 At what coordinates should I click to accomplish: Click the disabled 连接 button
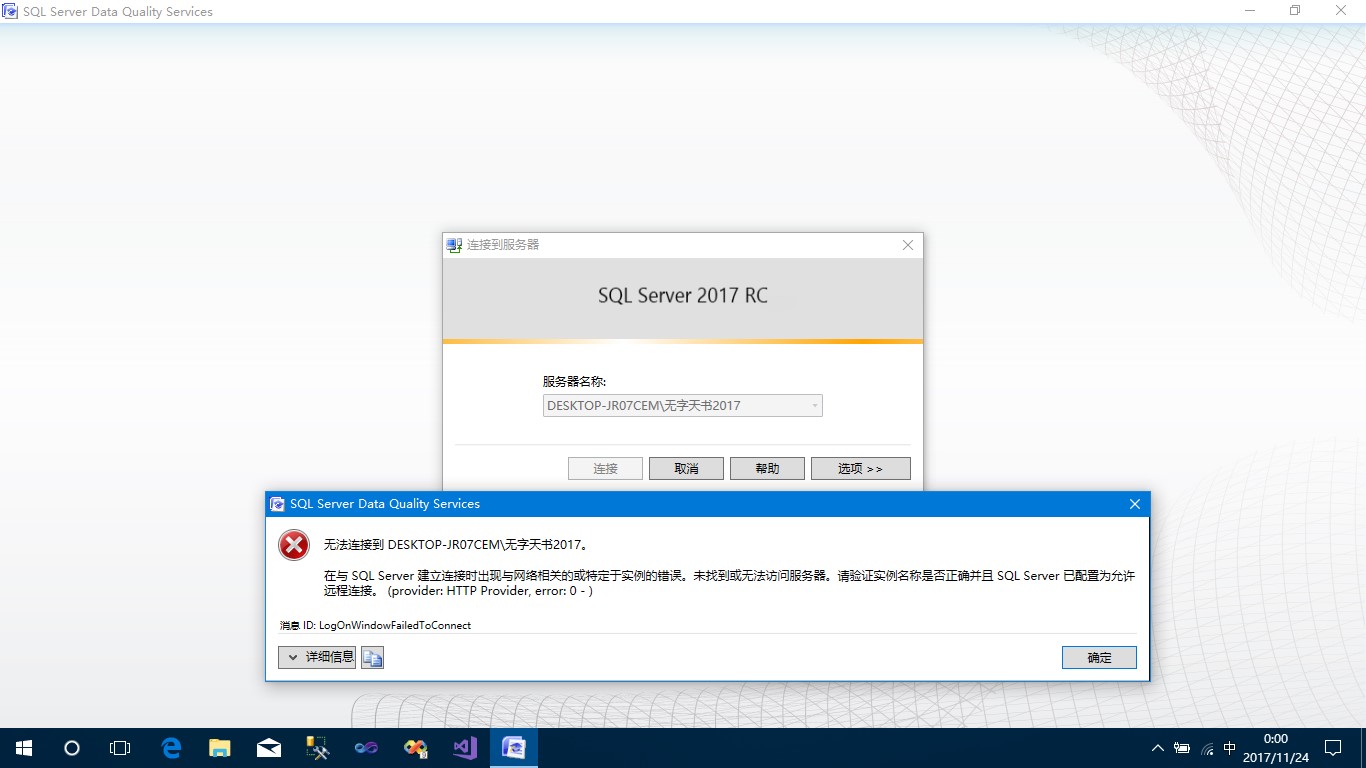point(605,468)
